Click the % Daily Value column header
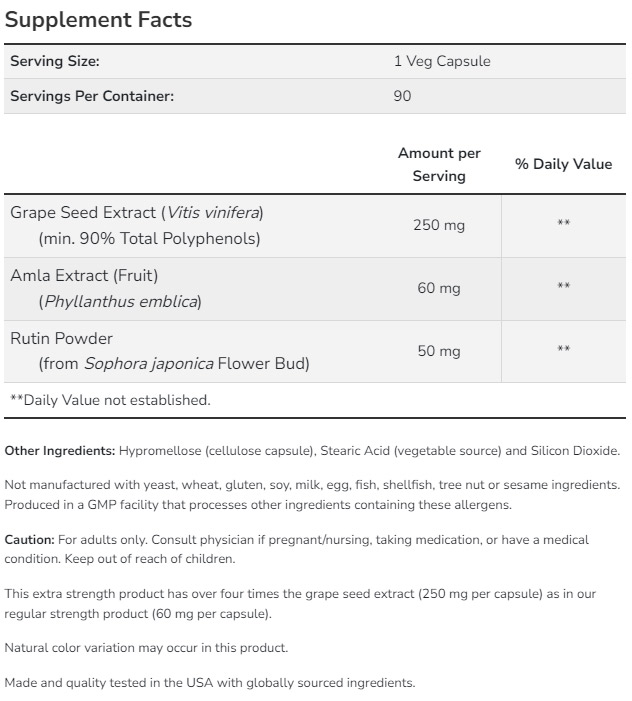 563,164
